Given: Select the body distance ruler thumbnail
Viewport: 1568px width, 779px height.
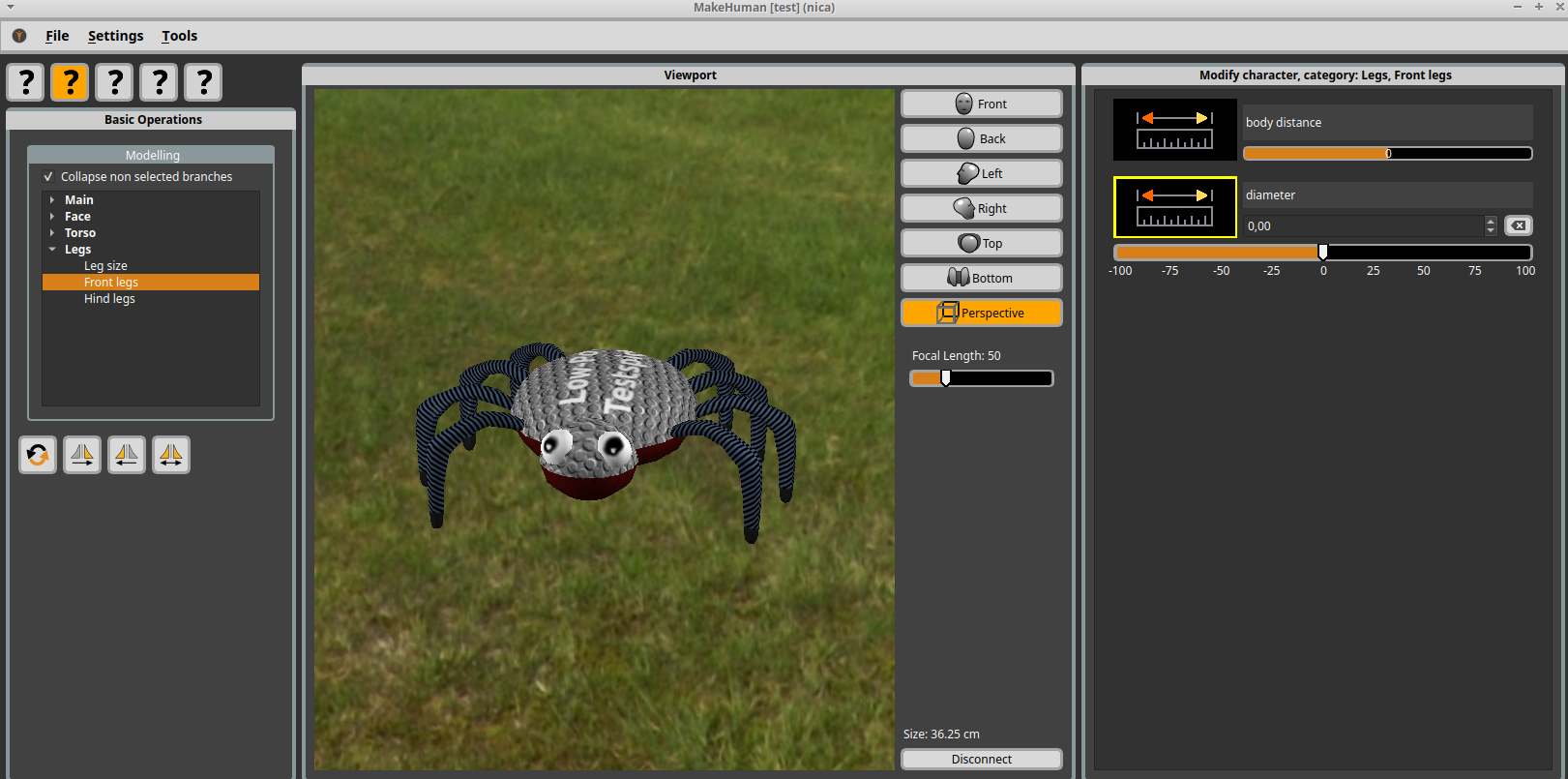Looking at the screenshot, I should click(x=1174, y=130).
